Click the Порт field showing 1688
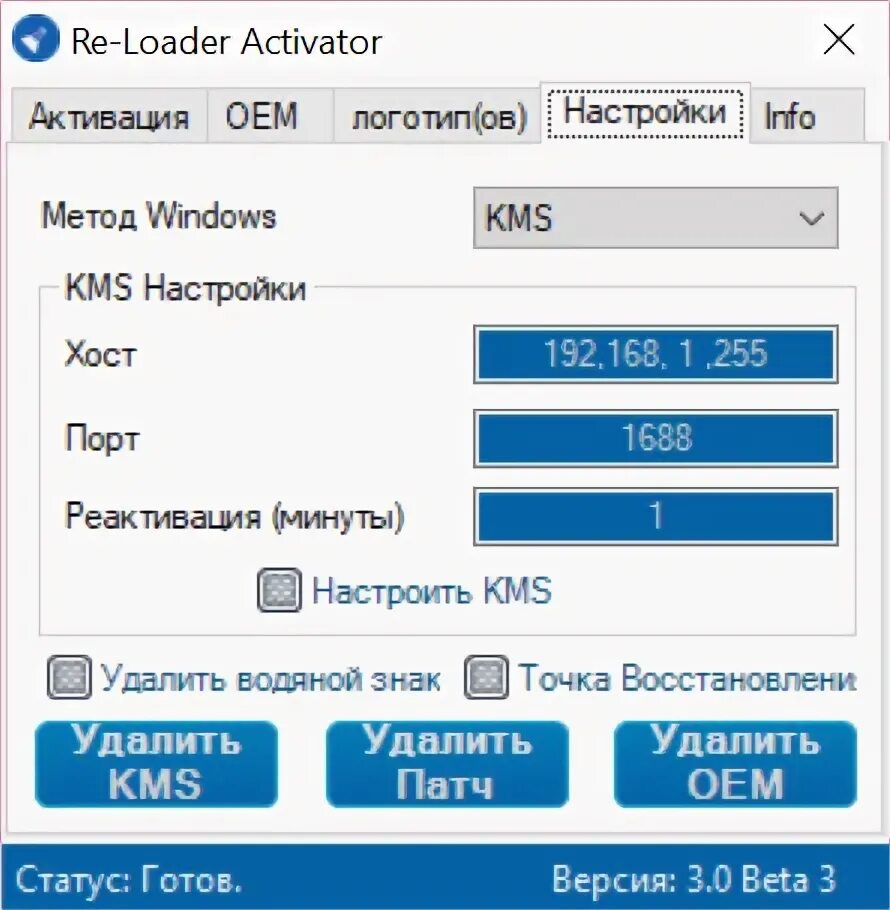The image size is (890, 910). pyautogui.click(x=656, y=438)
